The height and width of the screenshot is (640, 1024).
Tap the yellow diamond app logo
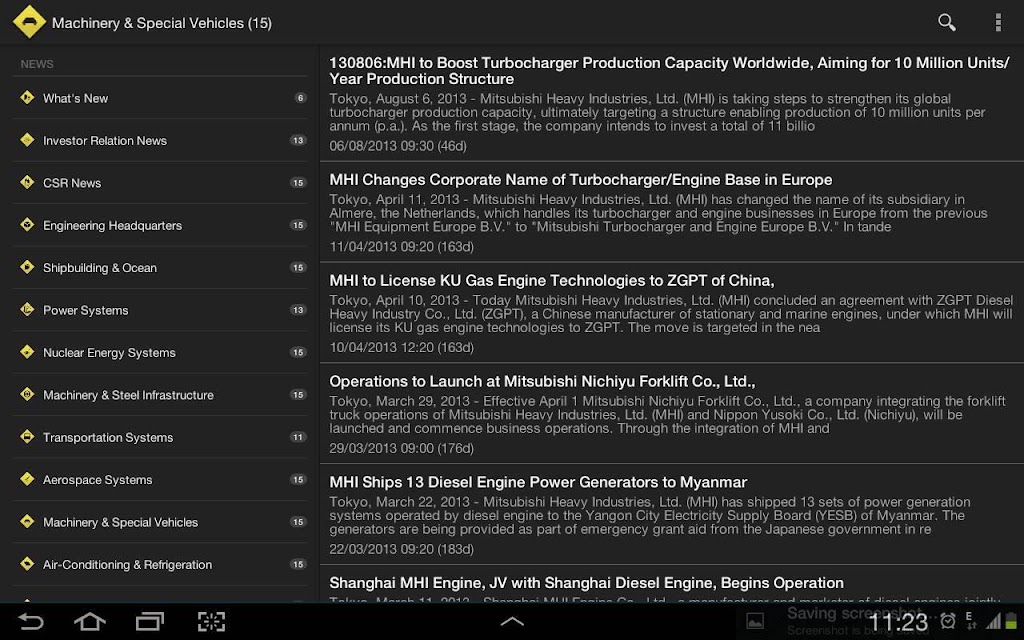tap(29, 22)
